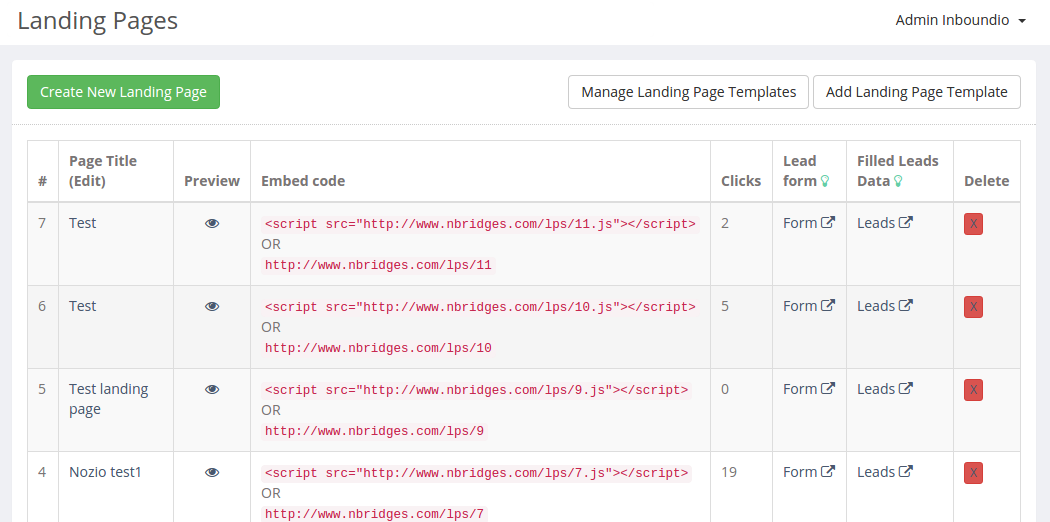View Leads for Nozio test1
Viewport: 1050px width, 522px height.
click(884, 472)
